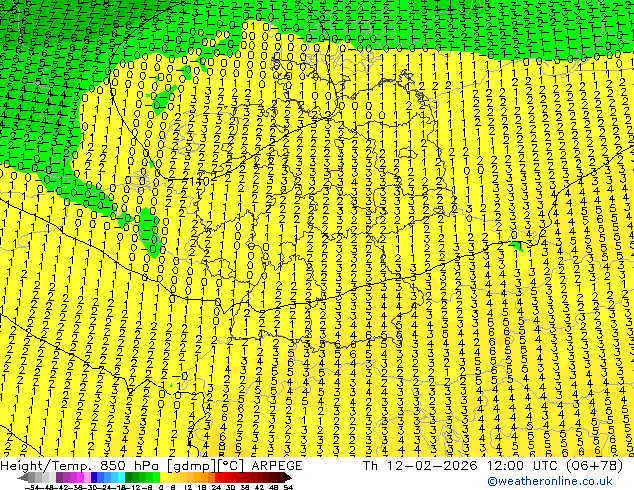Click the (06+78) run offset text
The image size is (634, 490).
tap(594, 466)
